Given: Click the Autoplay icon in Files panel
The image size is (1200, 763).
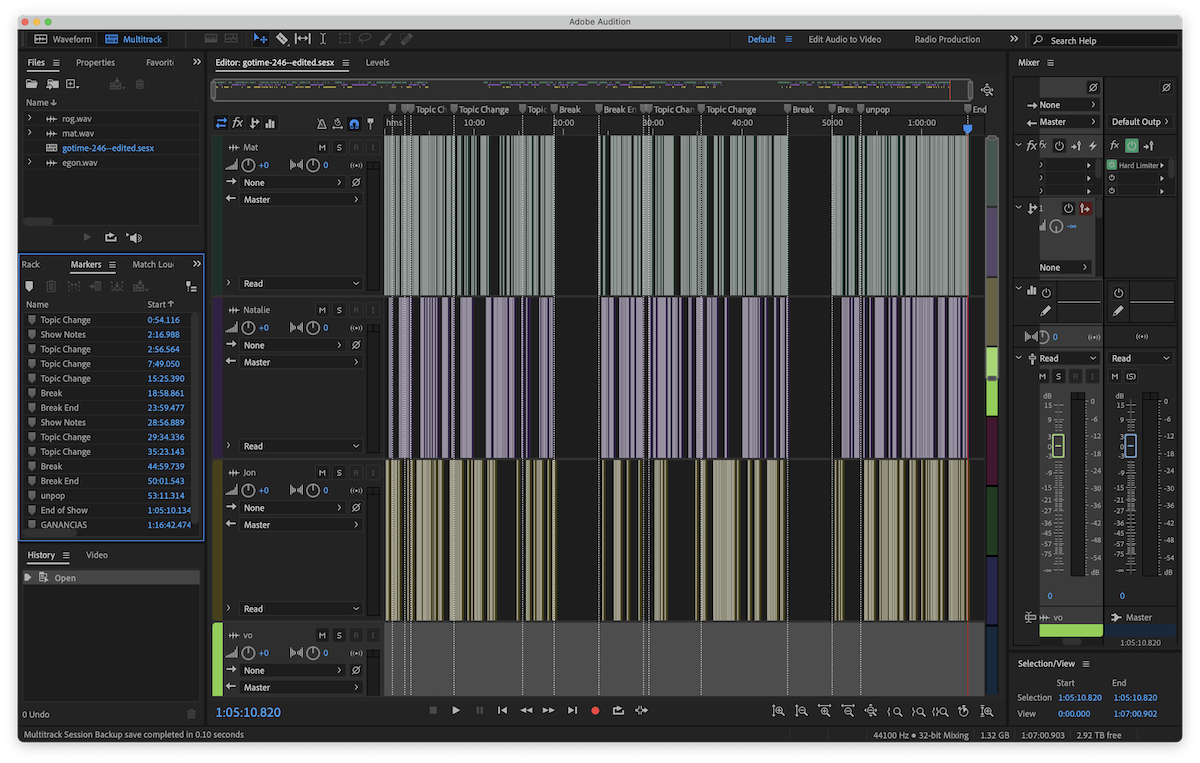Looking at the screenshot, I should (134, 237).
